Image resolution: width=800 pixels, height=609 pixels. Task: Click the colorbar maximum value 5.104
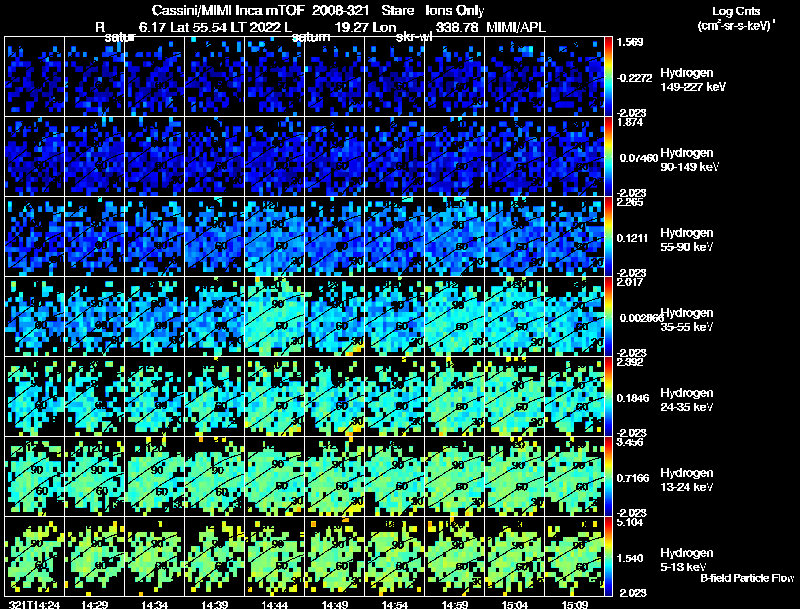(630, 522)
